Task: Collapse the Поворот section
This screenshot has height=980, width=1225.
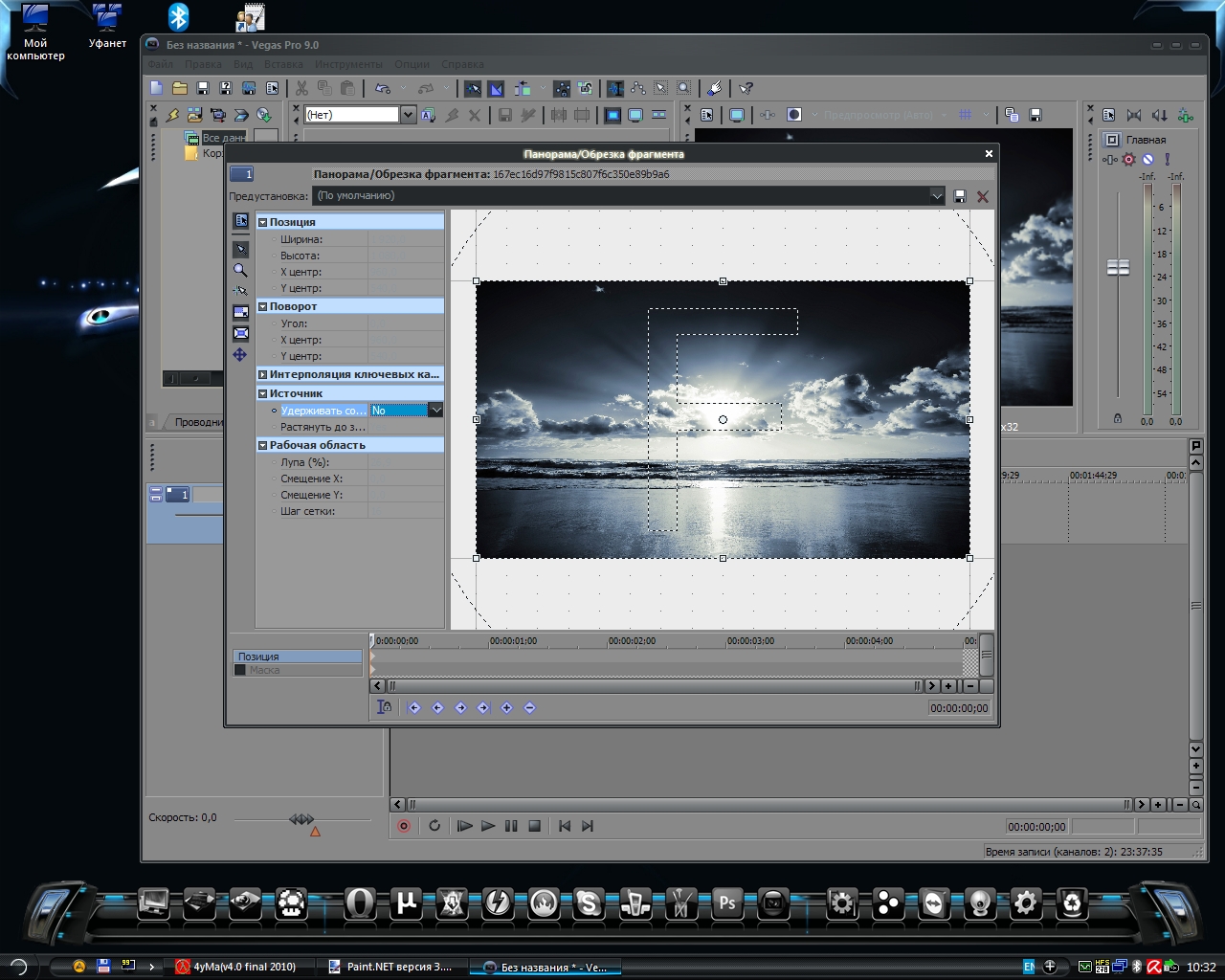Action: click(263, 306)
